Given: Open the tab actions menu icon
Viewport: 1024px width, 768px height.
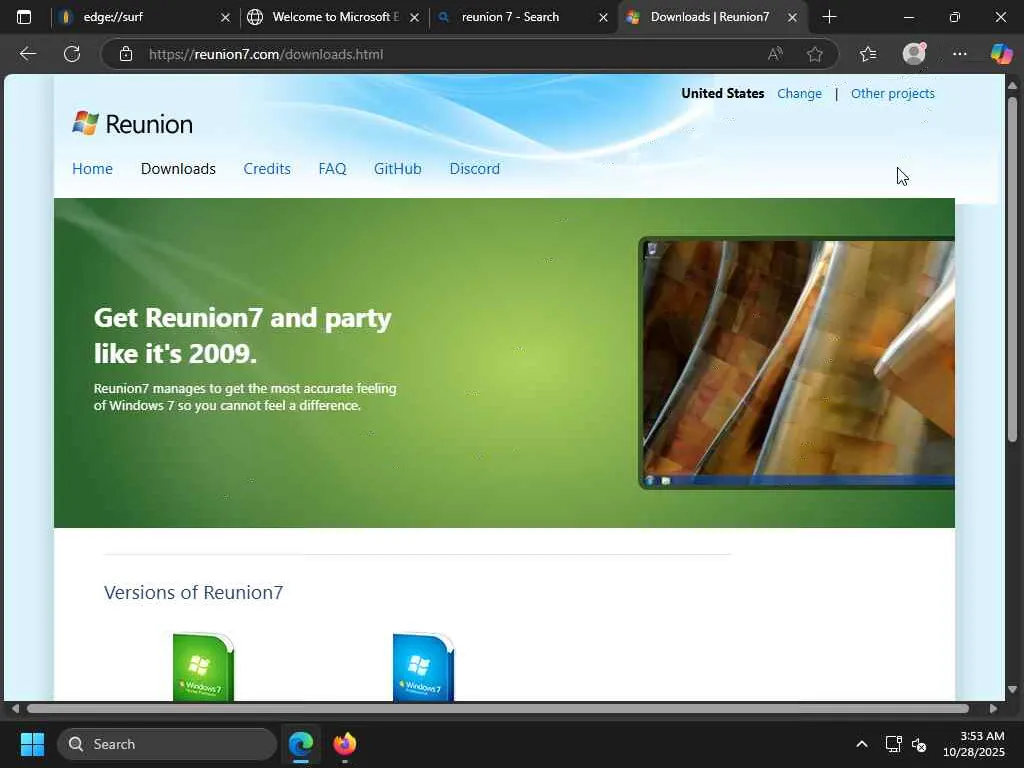Looking at the screenshot, I should [x=24, y=17].
